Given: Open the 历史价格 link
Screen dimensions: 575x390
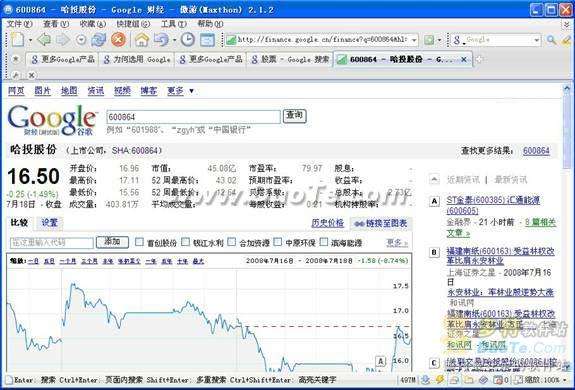Looking at the screenshot, I should click(x=327, y=223).
